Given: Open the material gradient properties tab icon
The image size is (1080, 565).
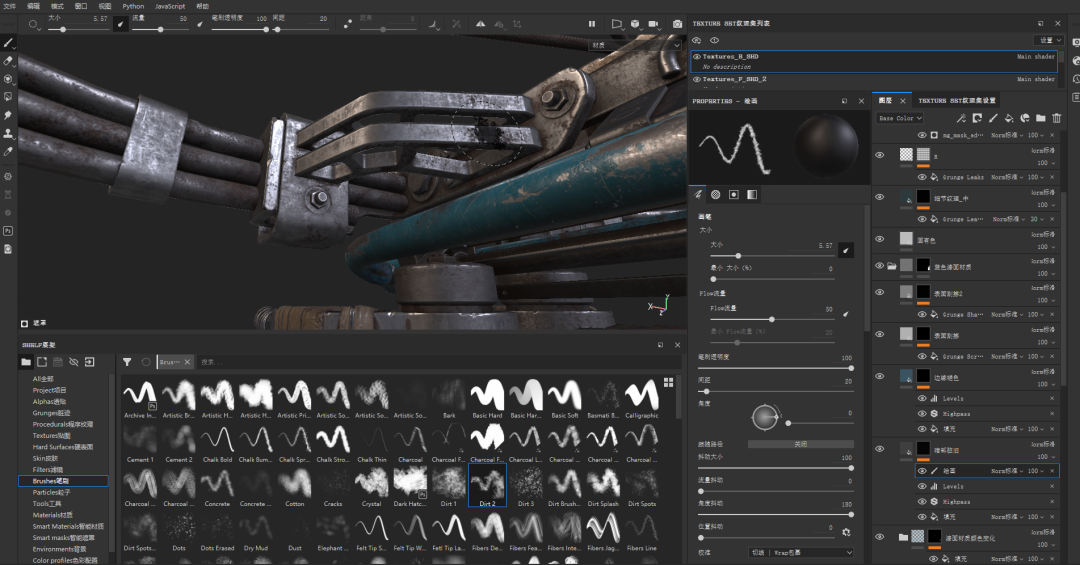Looking at the screenshot, I should [x=751, y=194].
